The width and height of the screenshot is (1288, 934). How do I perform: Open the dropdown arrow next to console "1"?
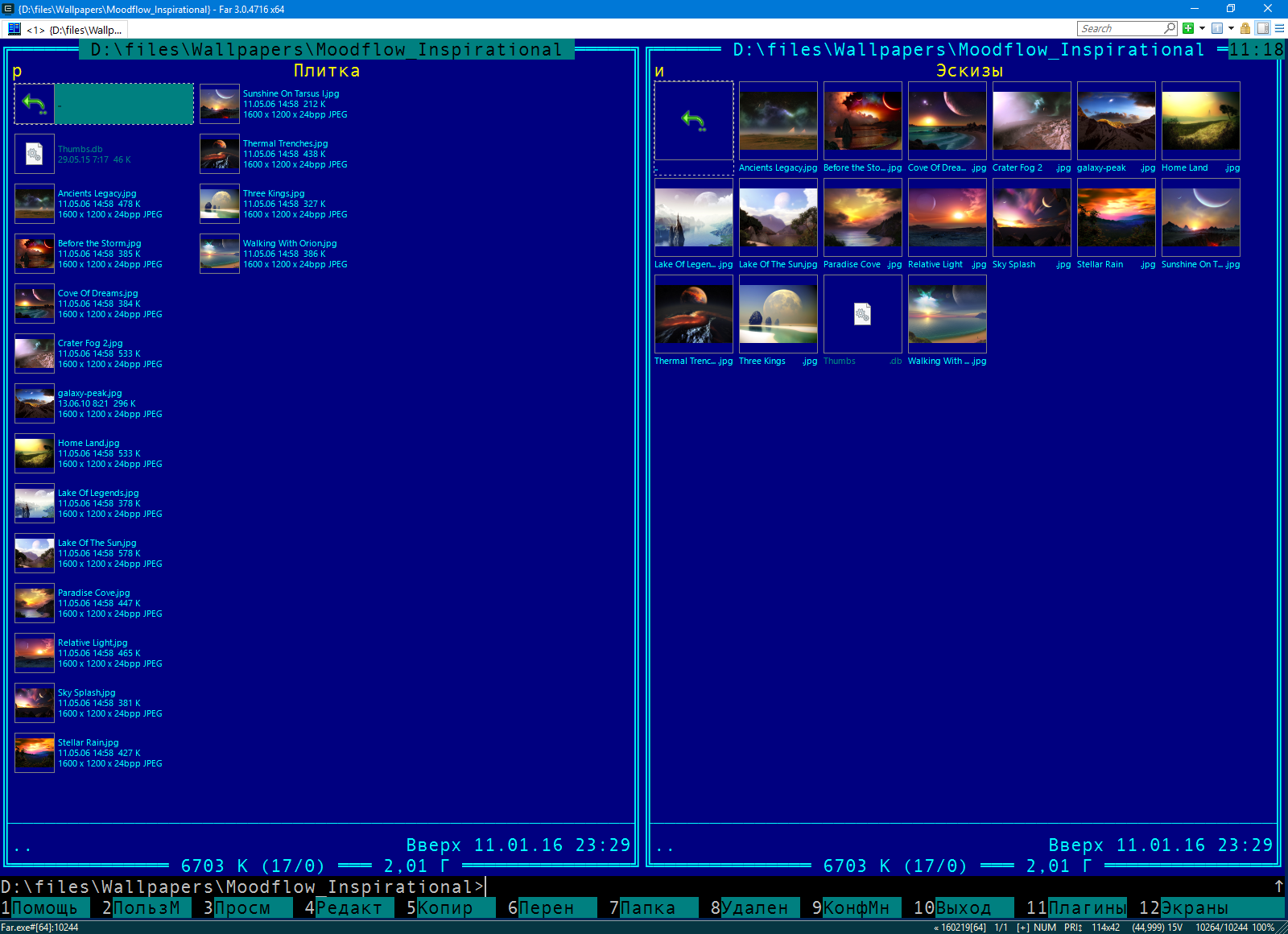pyautogui.click(x=1232, y=28)
